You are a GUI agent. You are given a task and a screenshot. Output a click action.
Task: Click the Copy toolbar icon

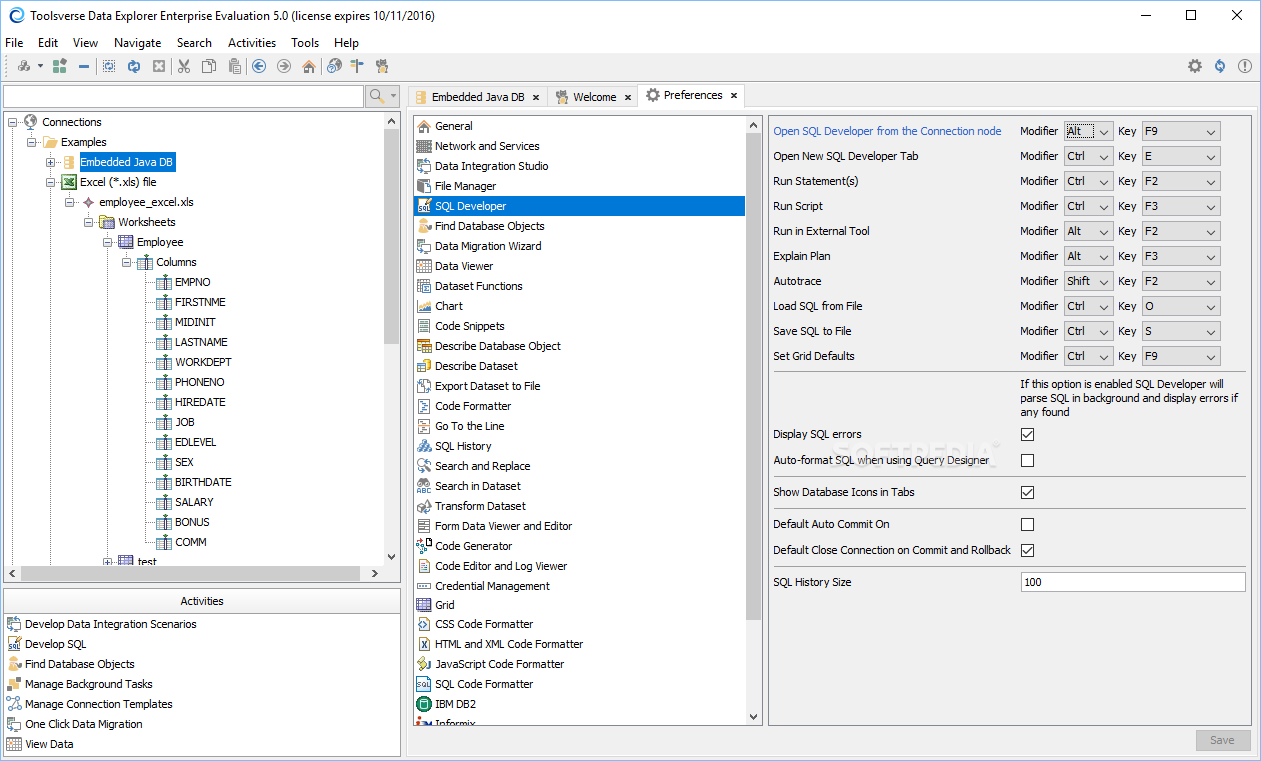[x=209, y=66]
